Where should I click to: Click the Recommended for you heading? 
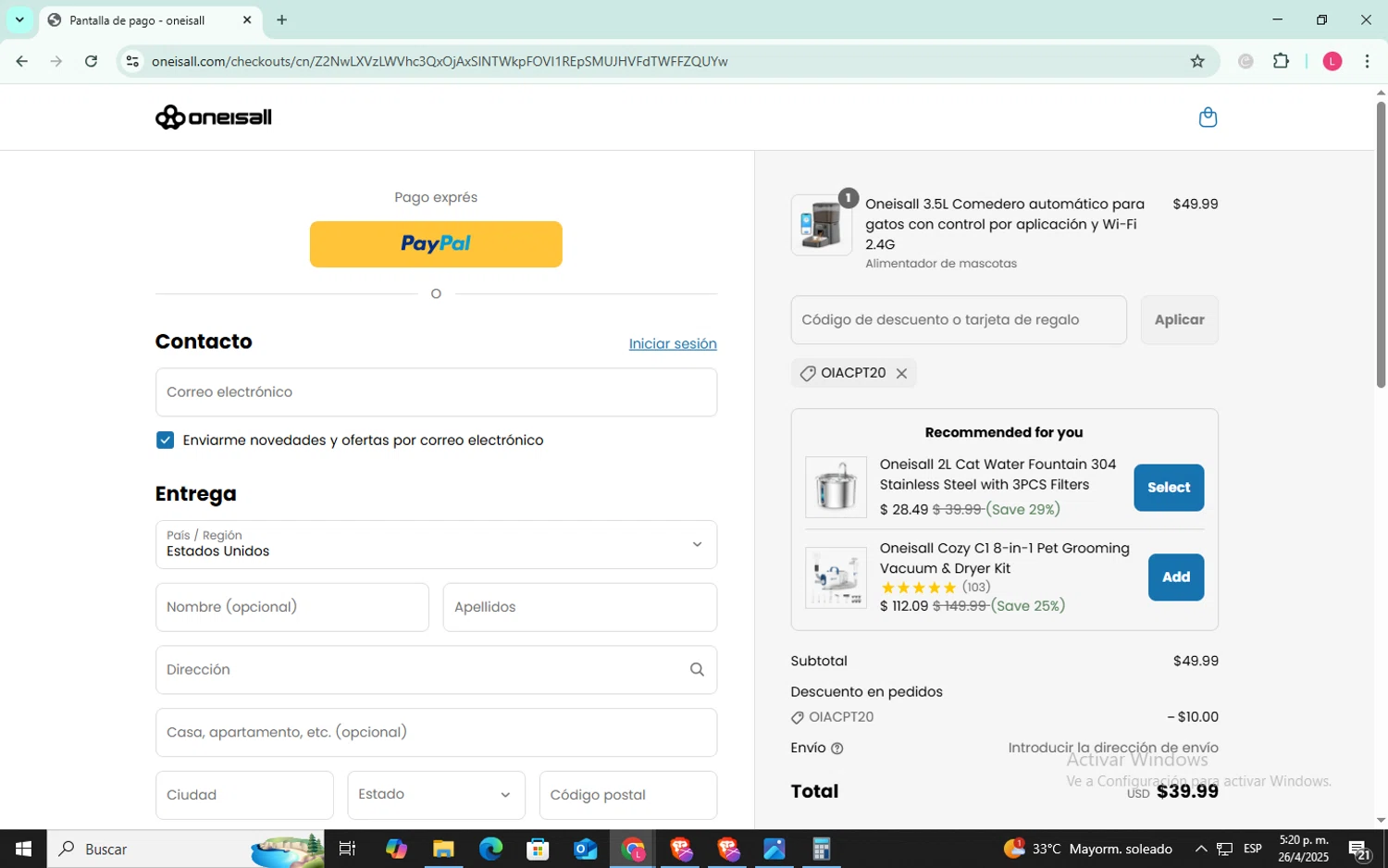pyautogui.click(x=1004, y=432)
